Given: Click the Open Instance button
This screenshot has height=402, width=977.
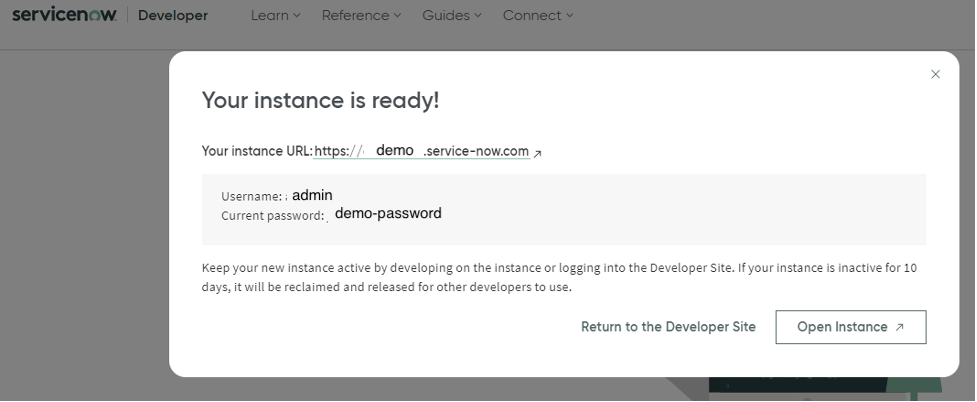Looking at the screenshot, I should click(851, 327).
